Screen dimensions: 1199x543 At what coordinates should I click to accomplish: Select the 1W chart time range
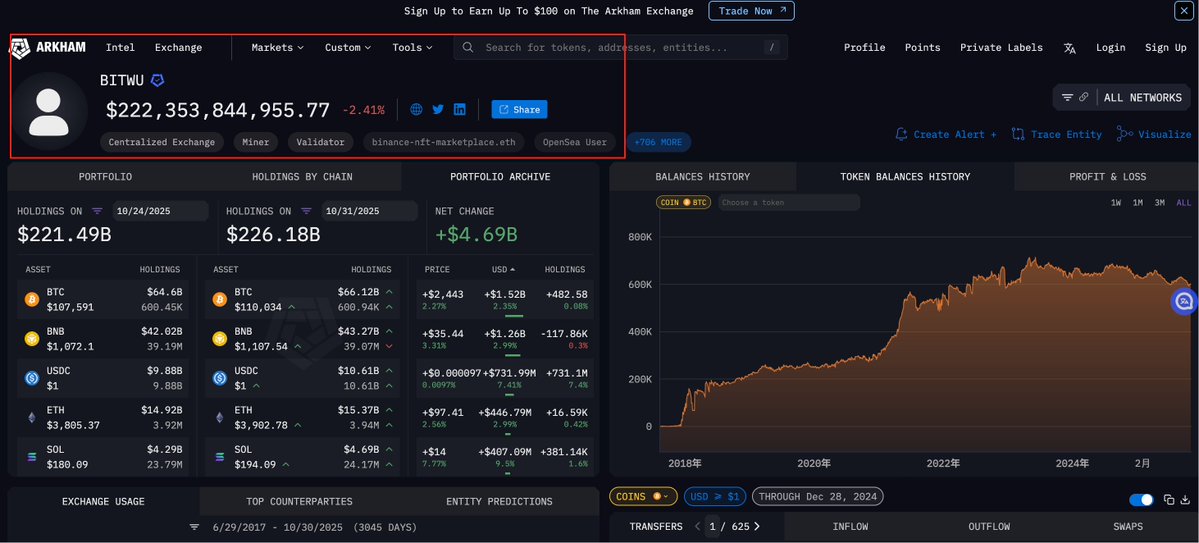click(1116, 203)
